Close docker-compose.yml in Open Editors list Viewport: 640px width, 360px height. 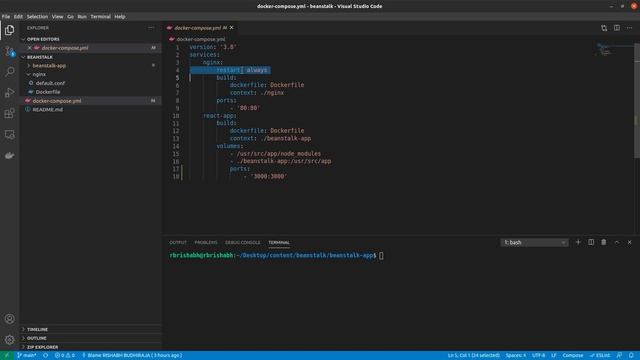click(29, 48)
